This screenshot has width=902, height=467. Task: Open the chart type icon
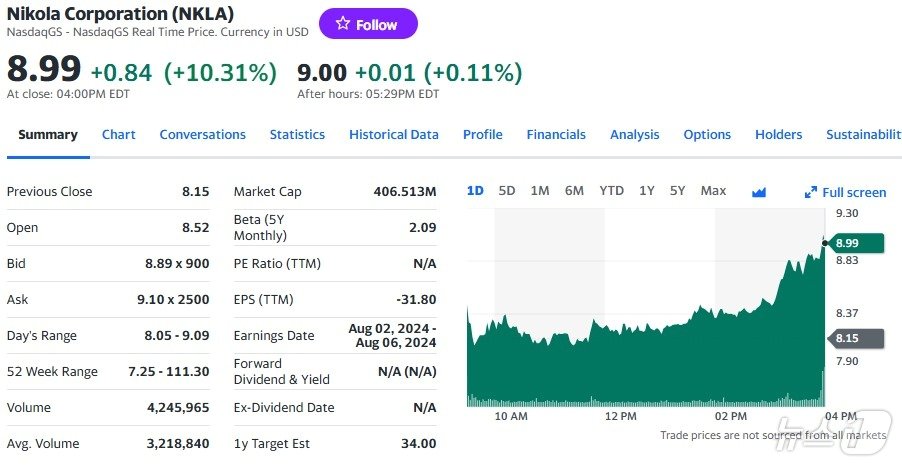[758, 192]
